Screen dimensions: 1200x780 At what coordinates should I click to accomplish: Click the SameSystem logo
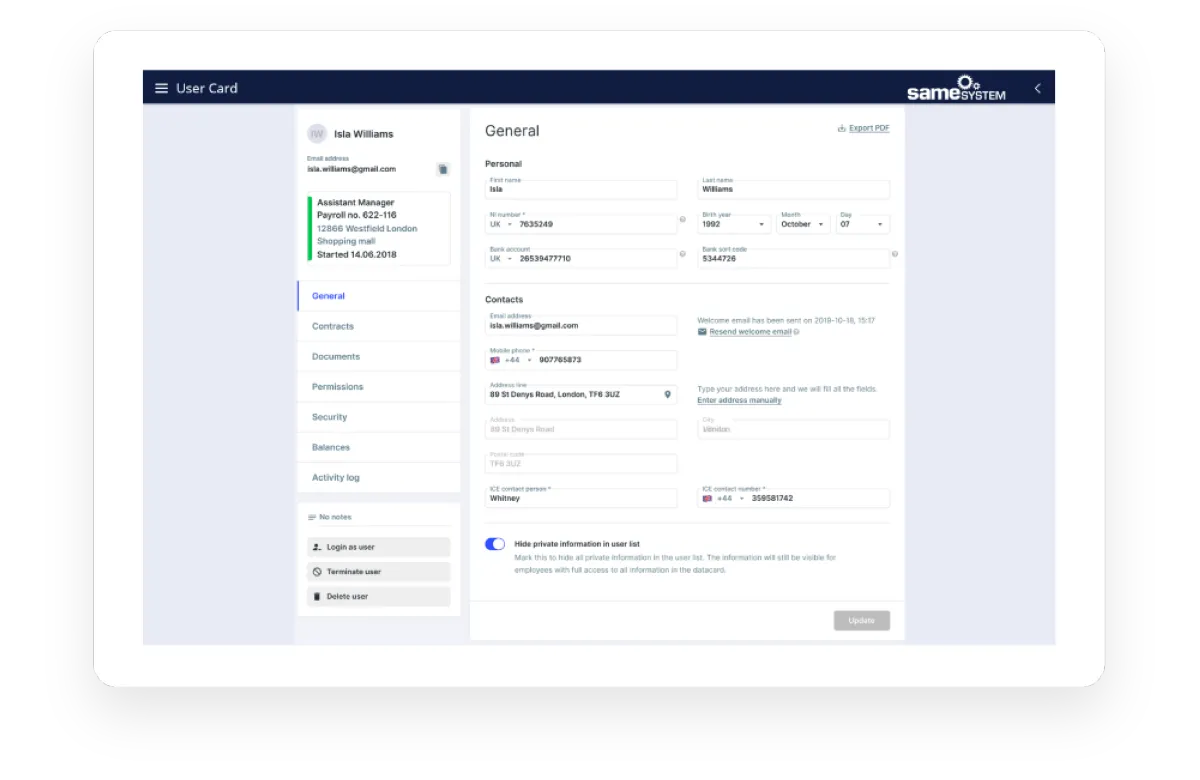[956, 88]
